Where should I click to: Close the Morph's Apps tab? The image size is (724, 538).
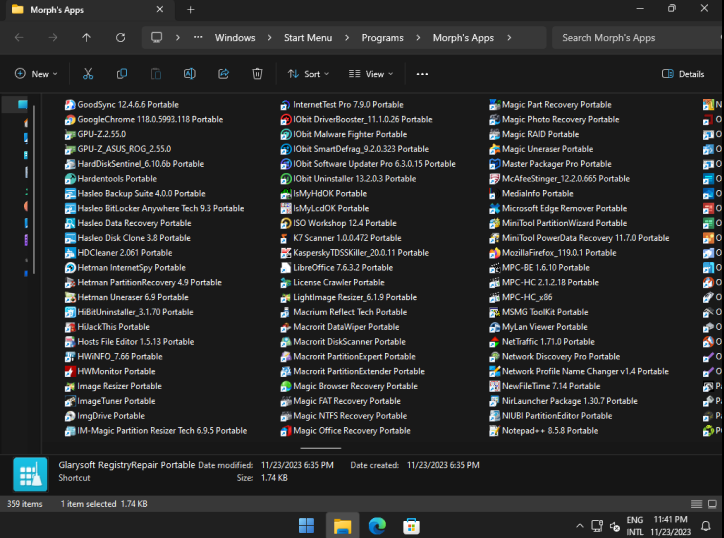[x=160, y=9]
